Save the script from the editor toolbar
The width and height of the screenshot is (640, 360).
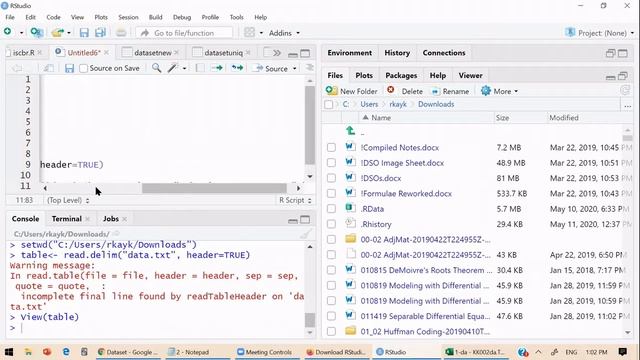pos(69,68)
